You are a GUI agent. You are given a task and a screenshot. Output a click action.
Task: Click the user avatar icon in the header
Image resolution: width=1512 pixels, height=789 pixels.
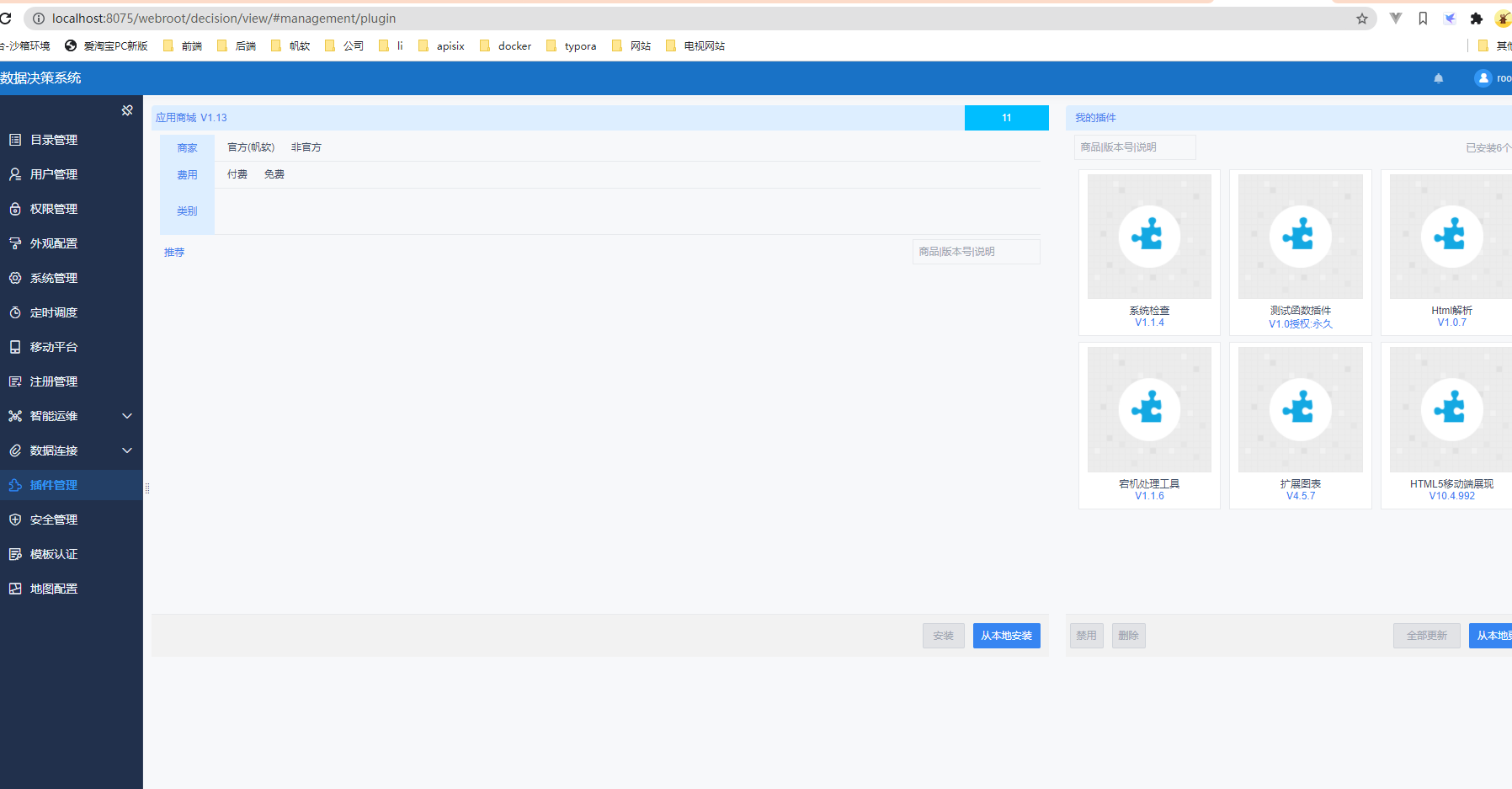pyautogui.click(x=1483, y=77)
